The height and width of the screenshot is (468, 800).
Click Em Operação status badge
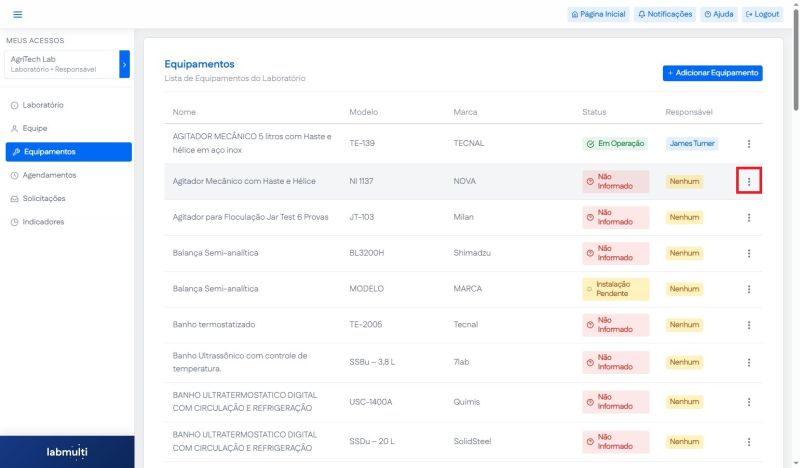pyautogui.click(x=615, y=144)
